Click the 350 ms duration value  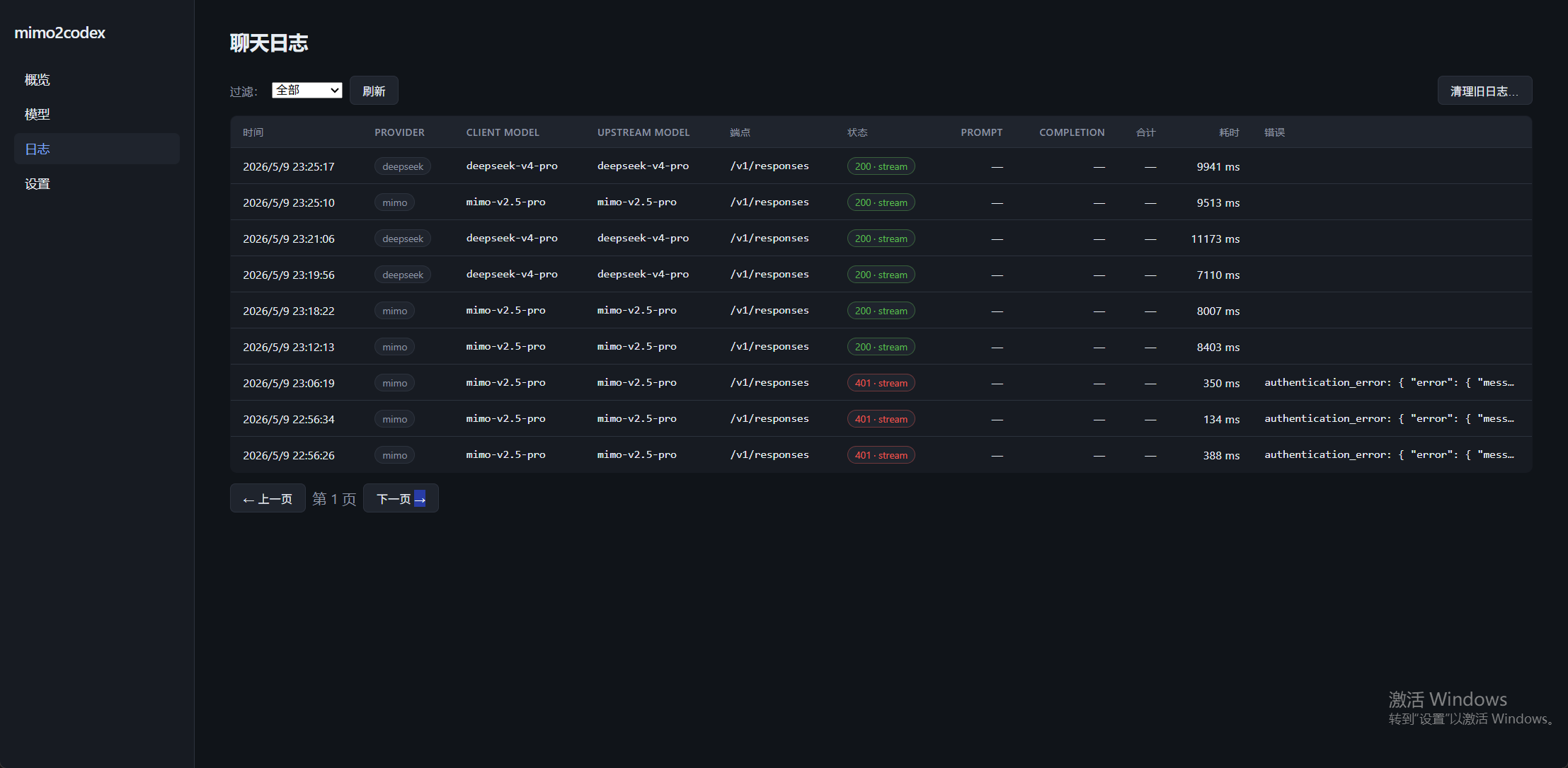[1221, 383]
